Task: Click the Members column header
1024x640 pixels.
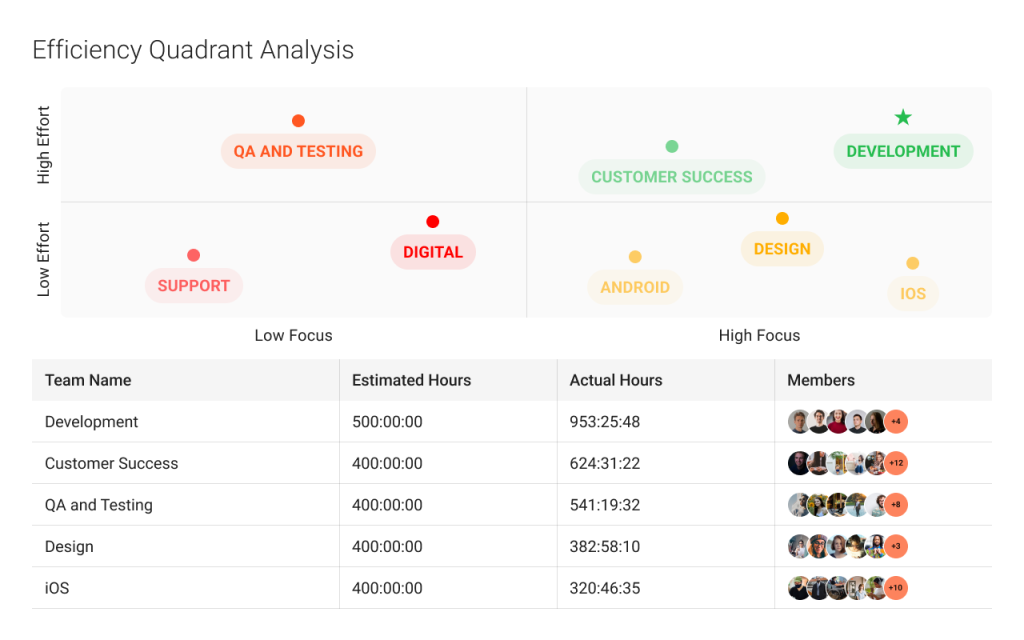Action: (x=825, y=380)
